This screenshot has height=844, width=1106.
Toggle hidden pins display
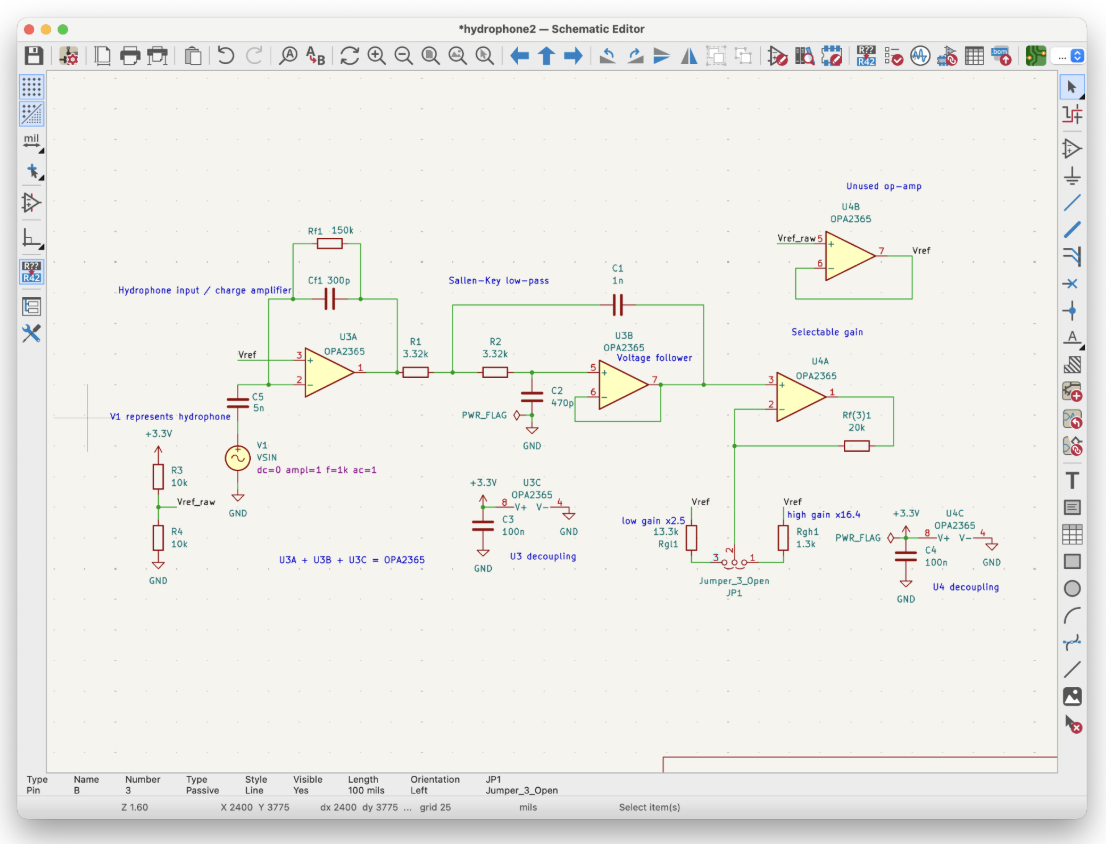[32, 203]
